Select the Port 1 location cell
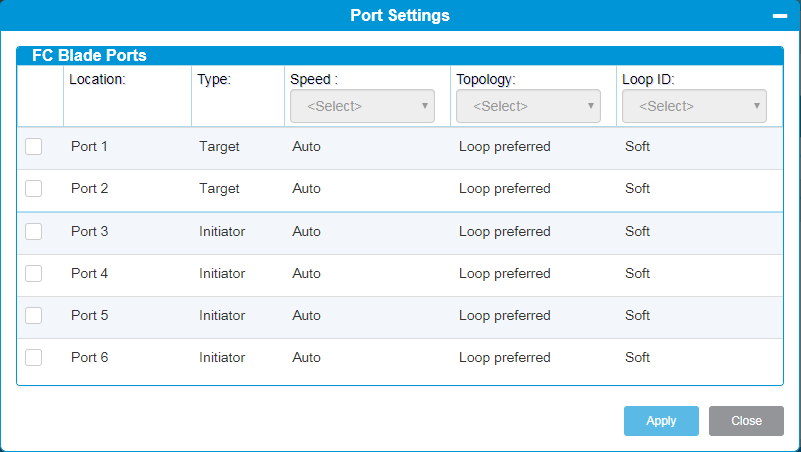The image size is (801, 452). (89, 147)
